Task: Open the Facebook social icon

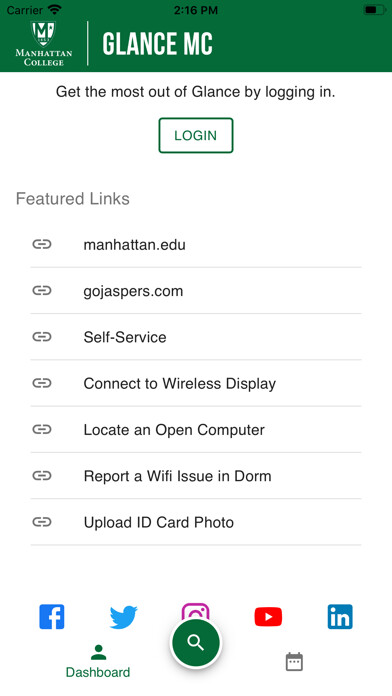Action: [51, 617]
